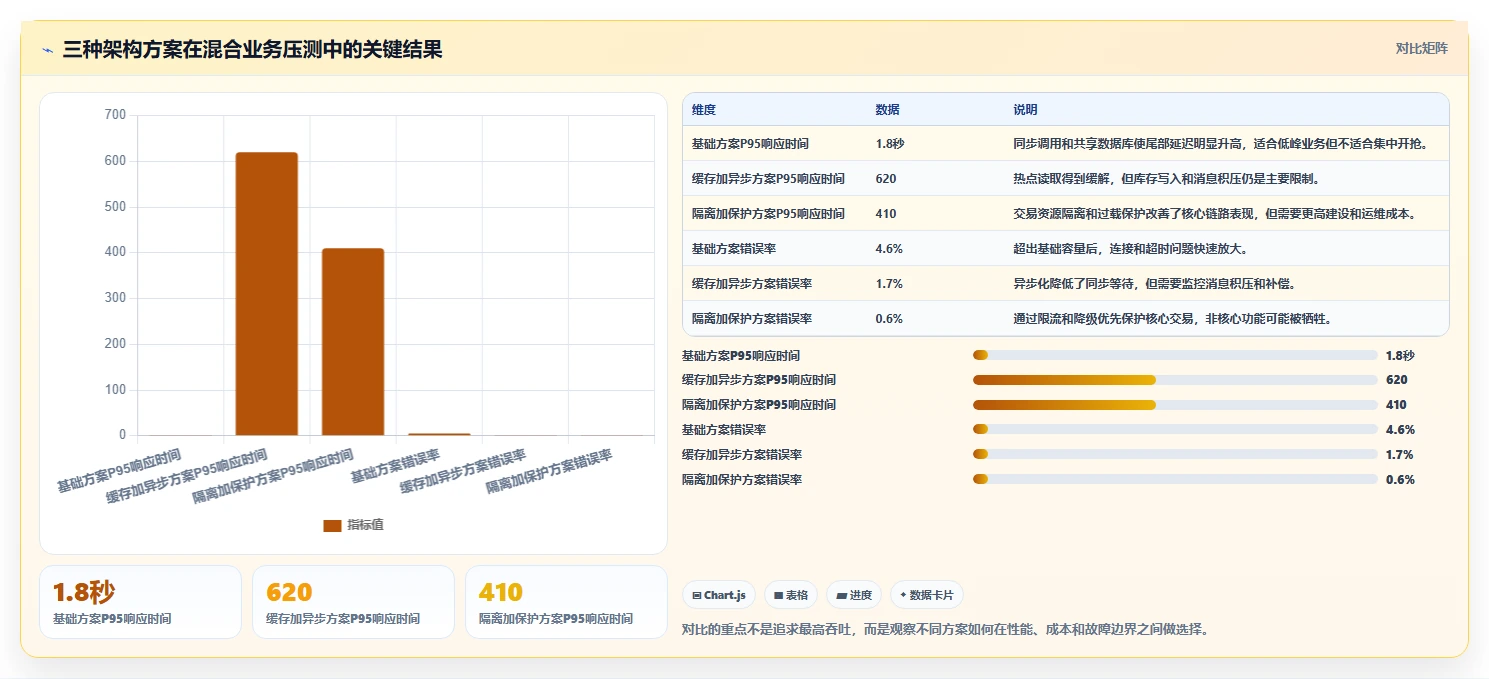The image size is (1489, 679).
Task: Click progress bar for 隔离加保护方案P95响应时间 (410)
Action: pos(1175,405)
